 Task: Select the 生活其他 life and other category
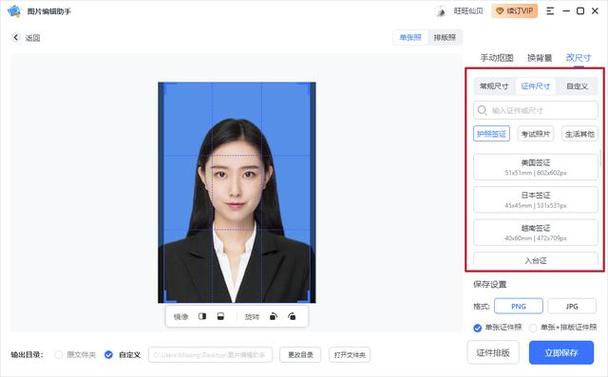coord(579,134)
